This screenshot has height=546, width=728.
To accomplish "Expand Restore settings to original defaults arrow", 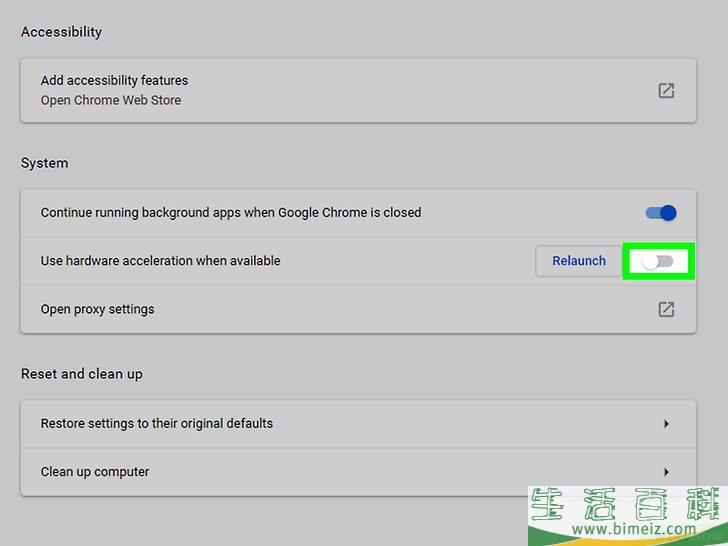I will [x=666, y=423].
